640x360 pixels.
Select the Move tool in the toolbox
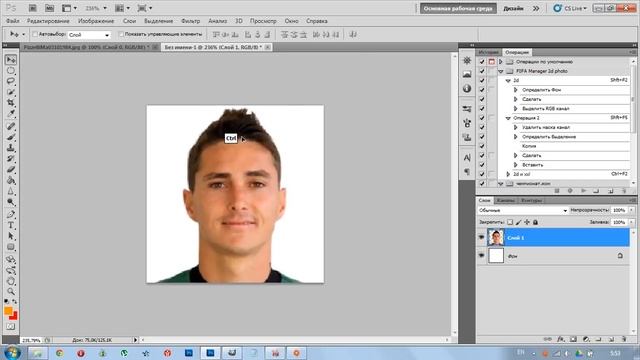11,60
